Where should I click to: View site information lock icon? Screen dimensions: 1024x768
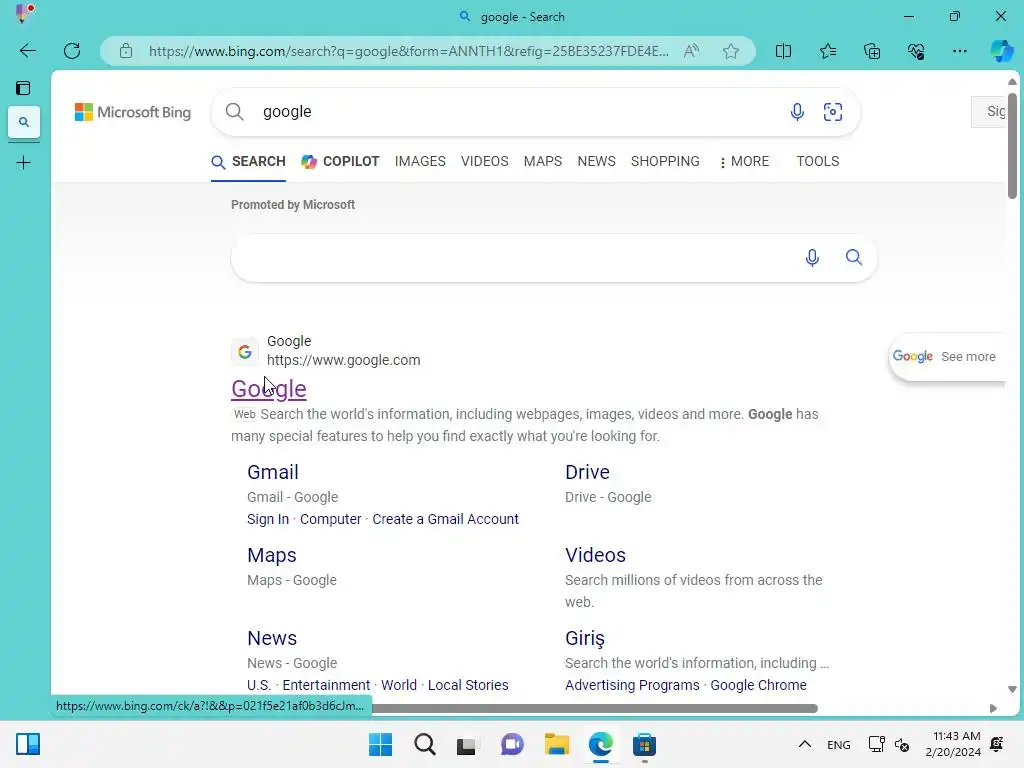click(126, 51)
